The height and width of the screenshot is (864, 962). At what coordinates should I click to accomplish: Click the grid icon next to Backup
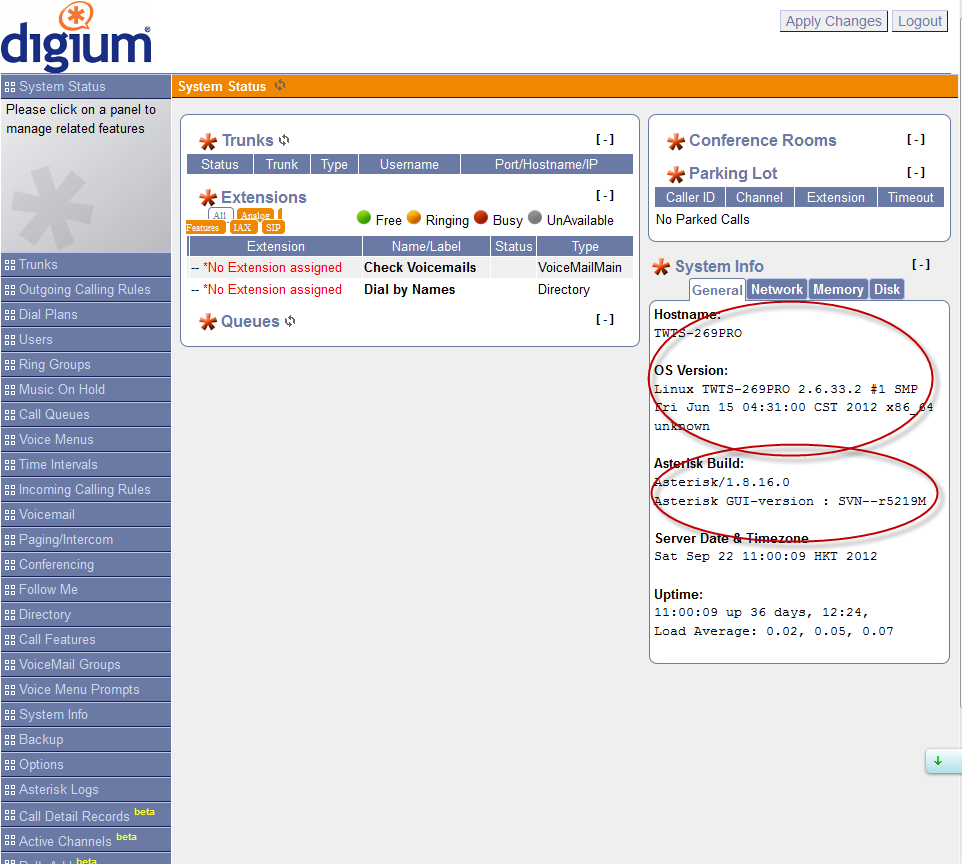(10, 740)
